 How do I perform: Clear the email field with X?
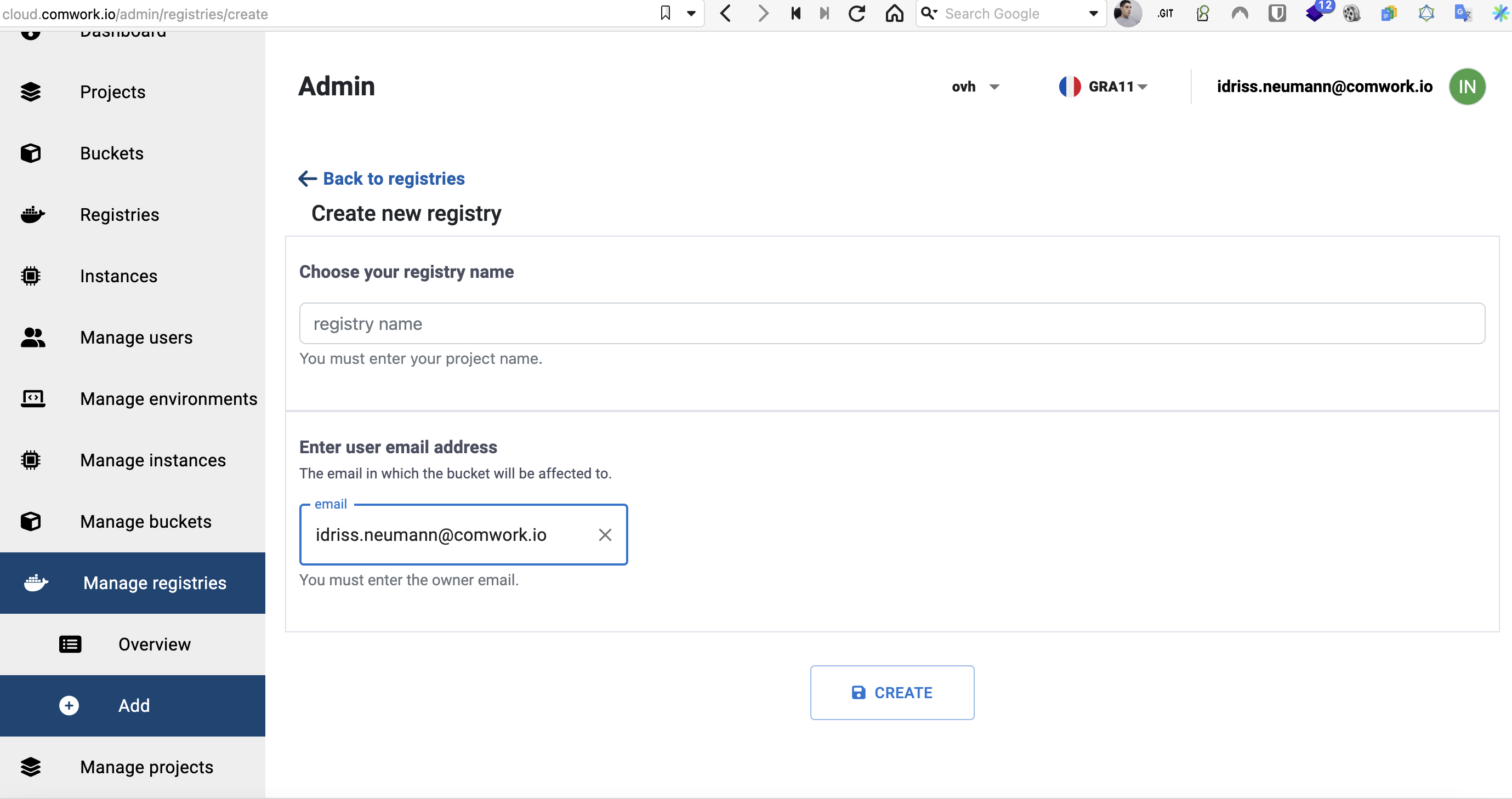[x=605, y=534]
